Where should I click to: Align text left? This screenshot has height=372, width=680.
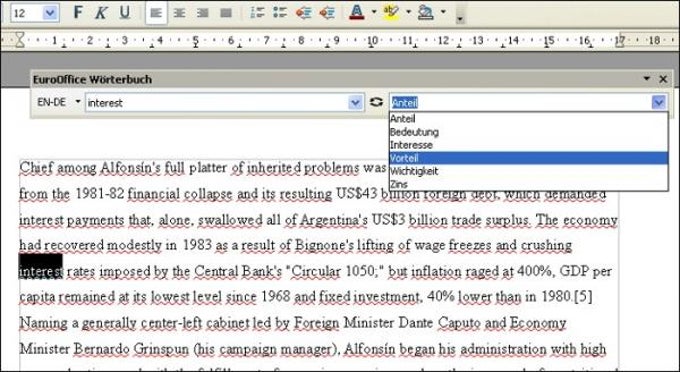pos(156,13)
